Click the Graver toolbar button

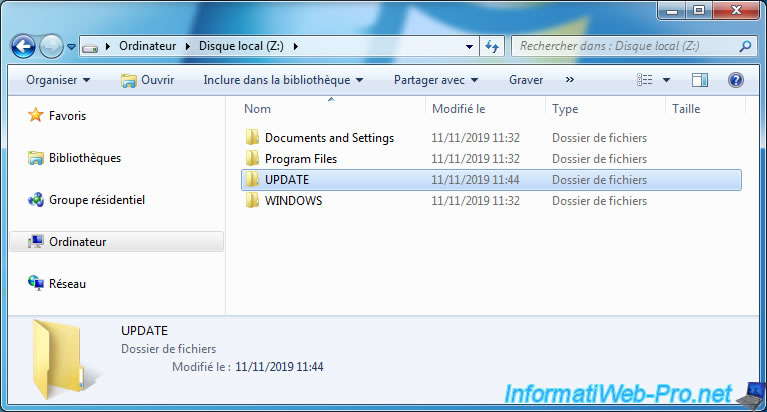tap(526, 80)
